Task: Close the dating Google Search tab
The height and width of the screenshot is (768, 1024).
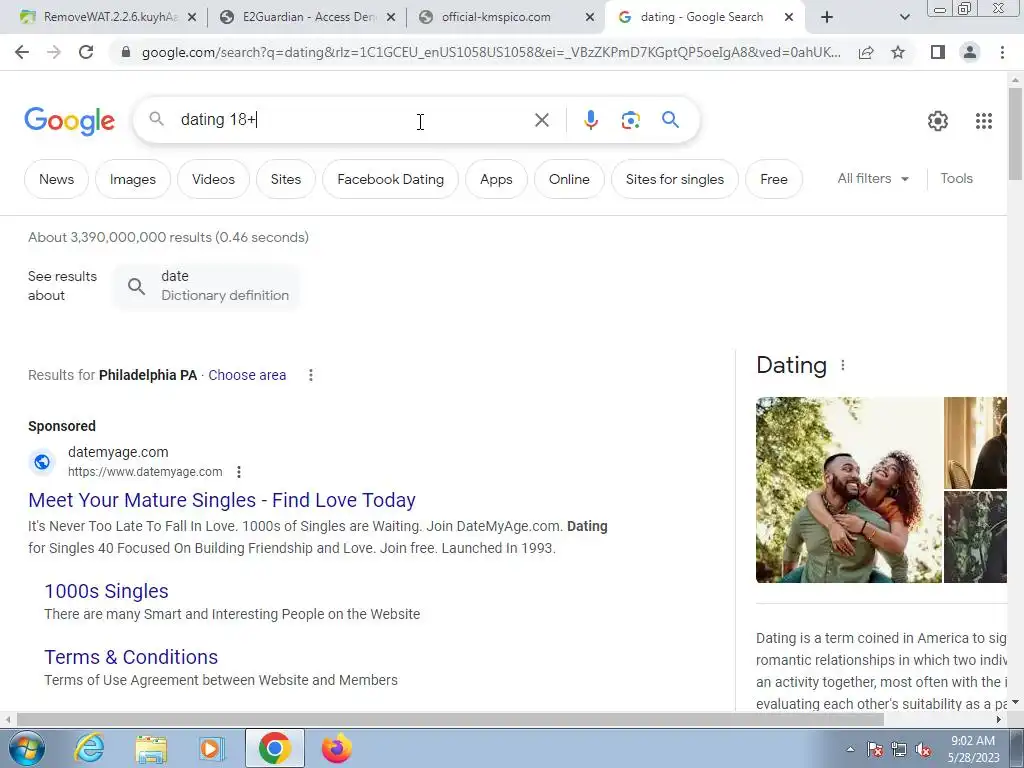Action: tap(788, 18)
